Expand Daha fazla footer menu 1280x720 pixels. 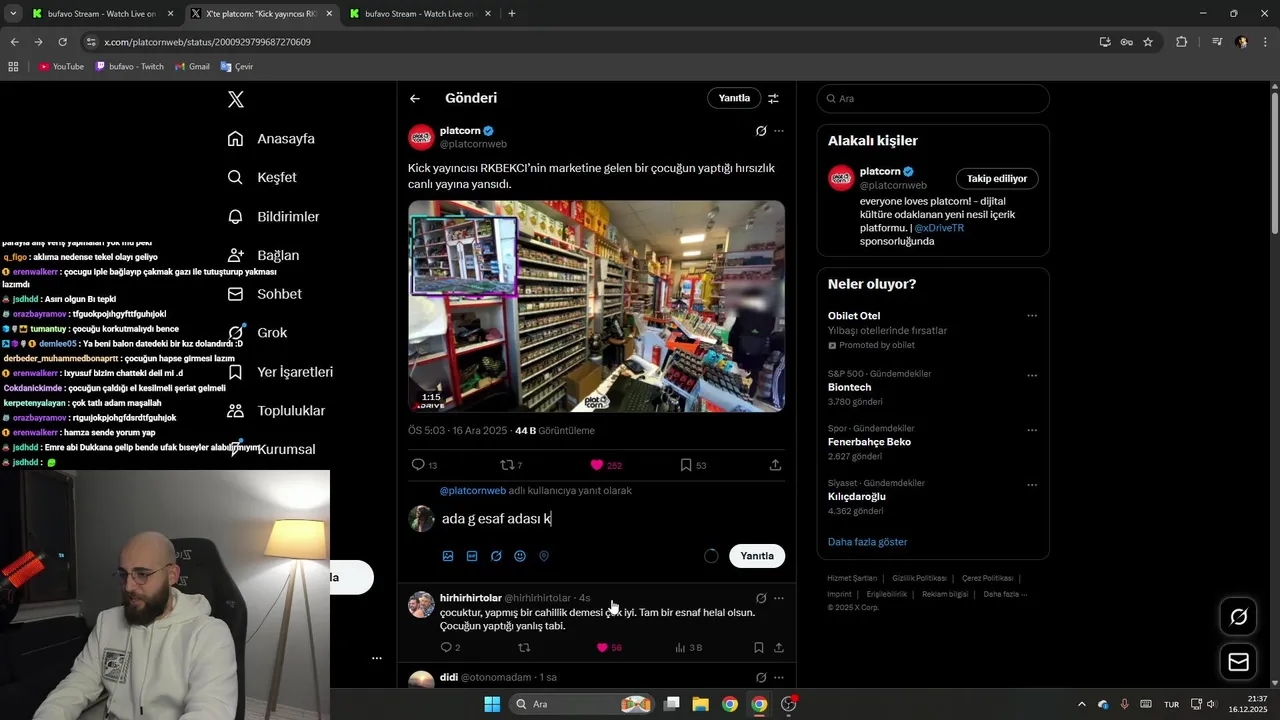(1005, 594)
